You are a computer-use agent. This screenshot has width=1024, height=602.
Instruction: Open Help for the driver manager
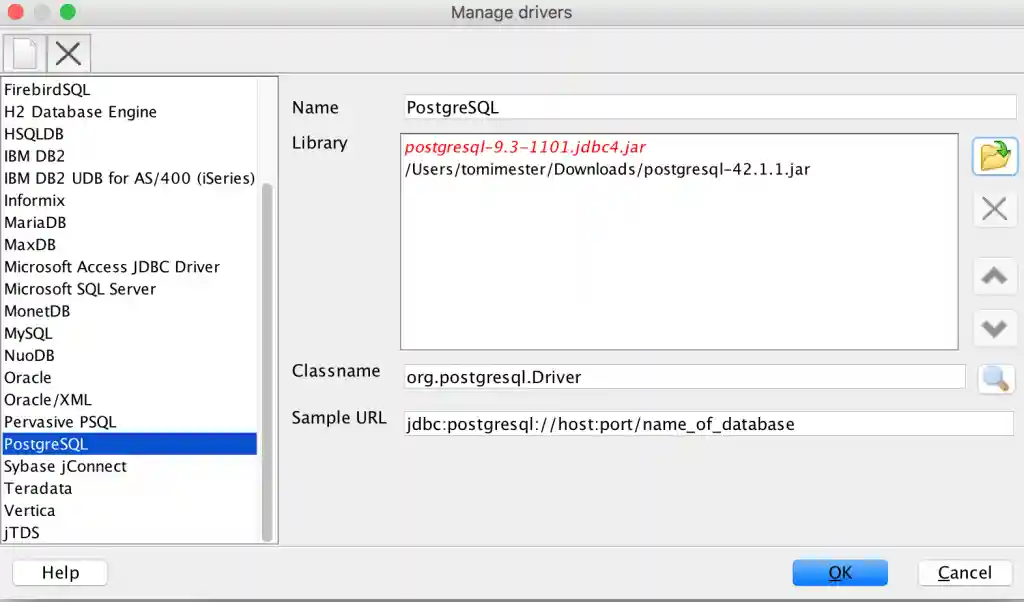pyautogui.click(x=59, y=572)
